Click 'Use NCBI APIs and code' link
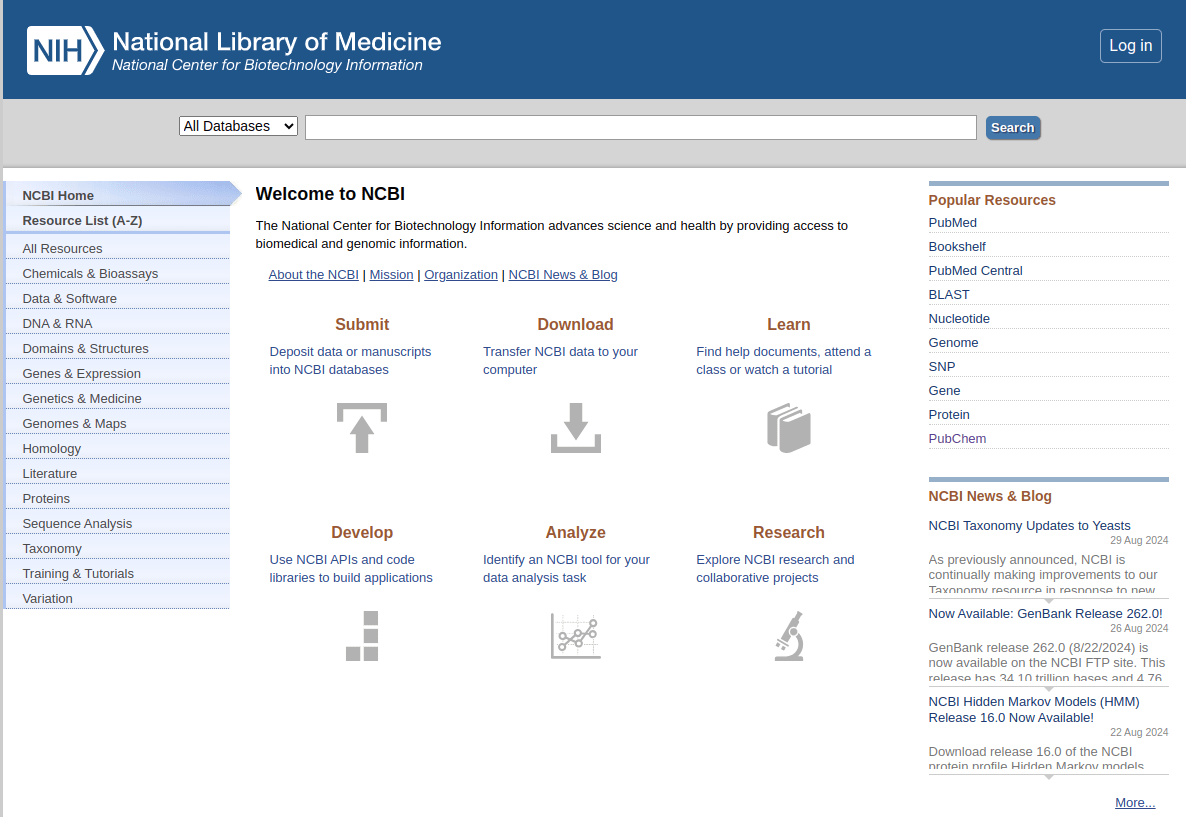Image resolution: width=1186 pixels, height=817 pixels. click(351, 568)
